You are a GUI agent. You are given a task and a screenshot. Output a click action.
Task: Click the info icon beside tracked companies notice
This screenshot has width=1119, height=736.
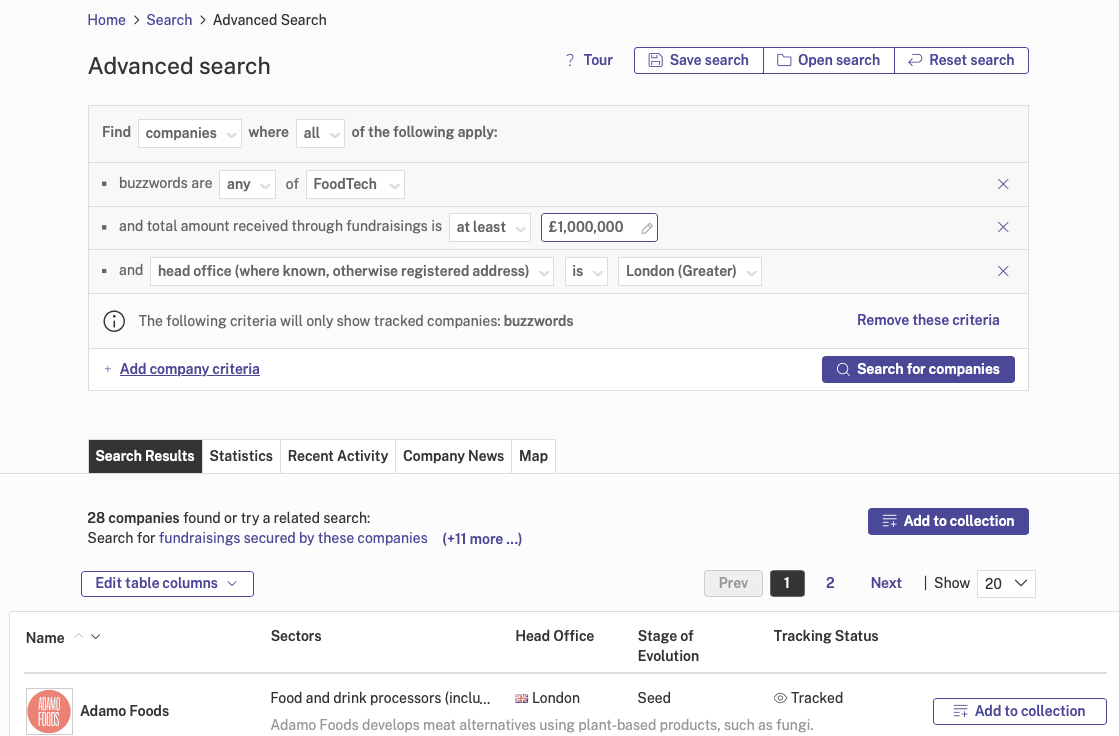click(114, 321)
